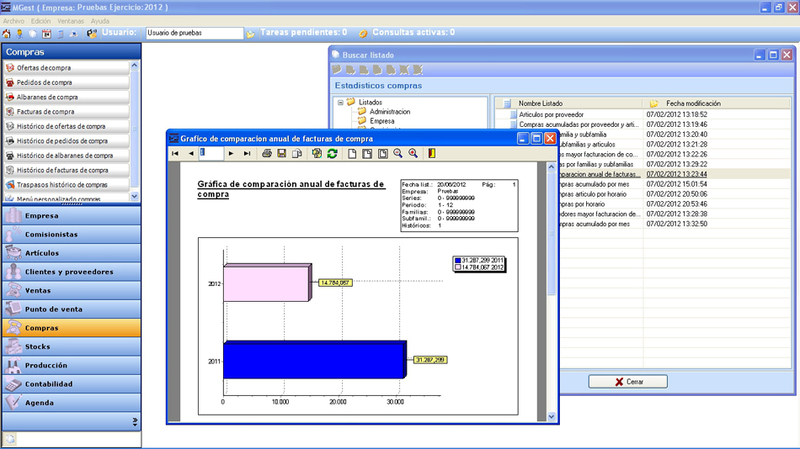Open the Archivo menu
Image resolution: width=800 pixels, height=449 pixels.
click(x=14, y=21)
